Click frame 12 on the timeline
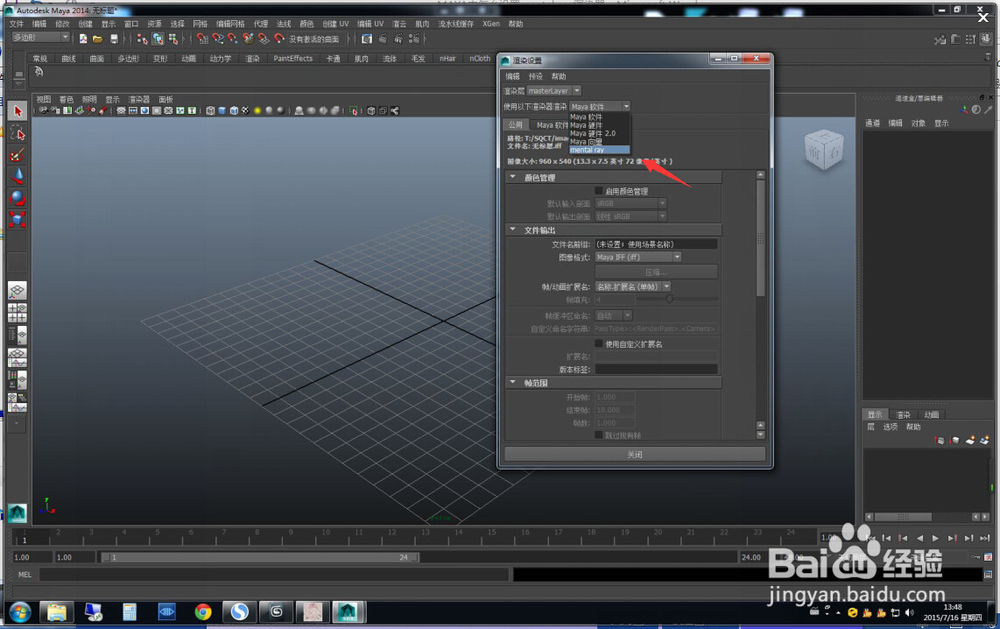 (392, 536)
